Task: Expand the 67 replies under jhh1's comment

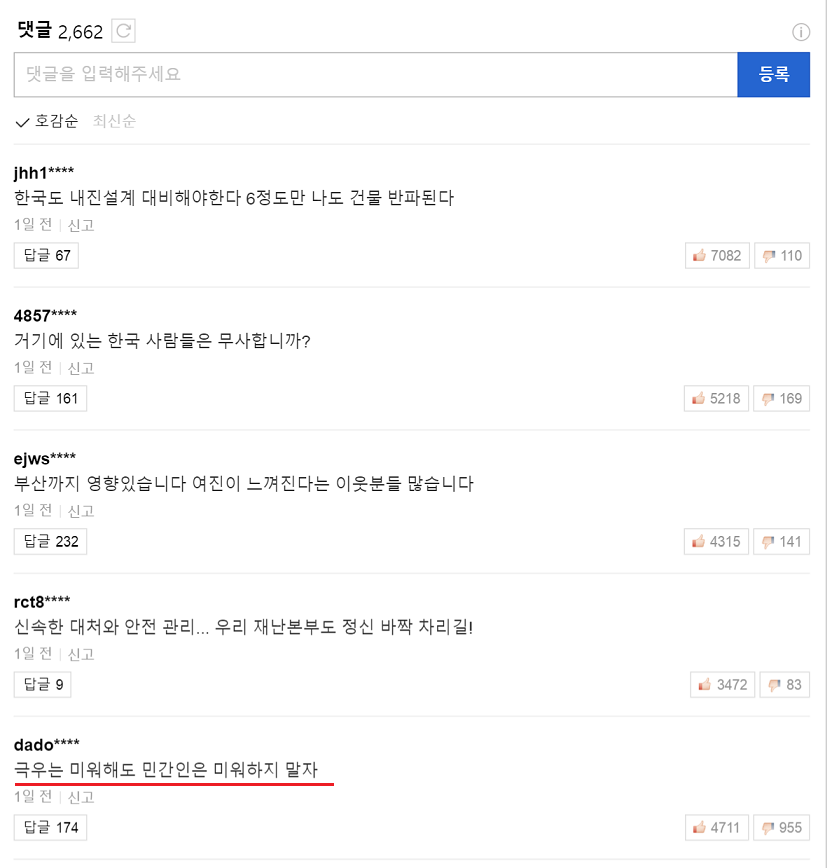Action: pos(45,255)
